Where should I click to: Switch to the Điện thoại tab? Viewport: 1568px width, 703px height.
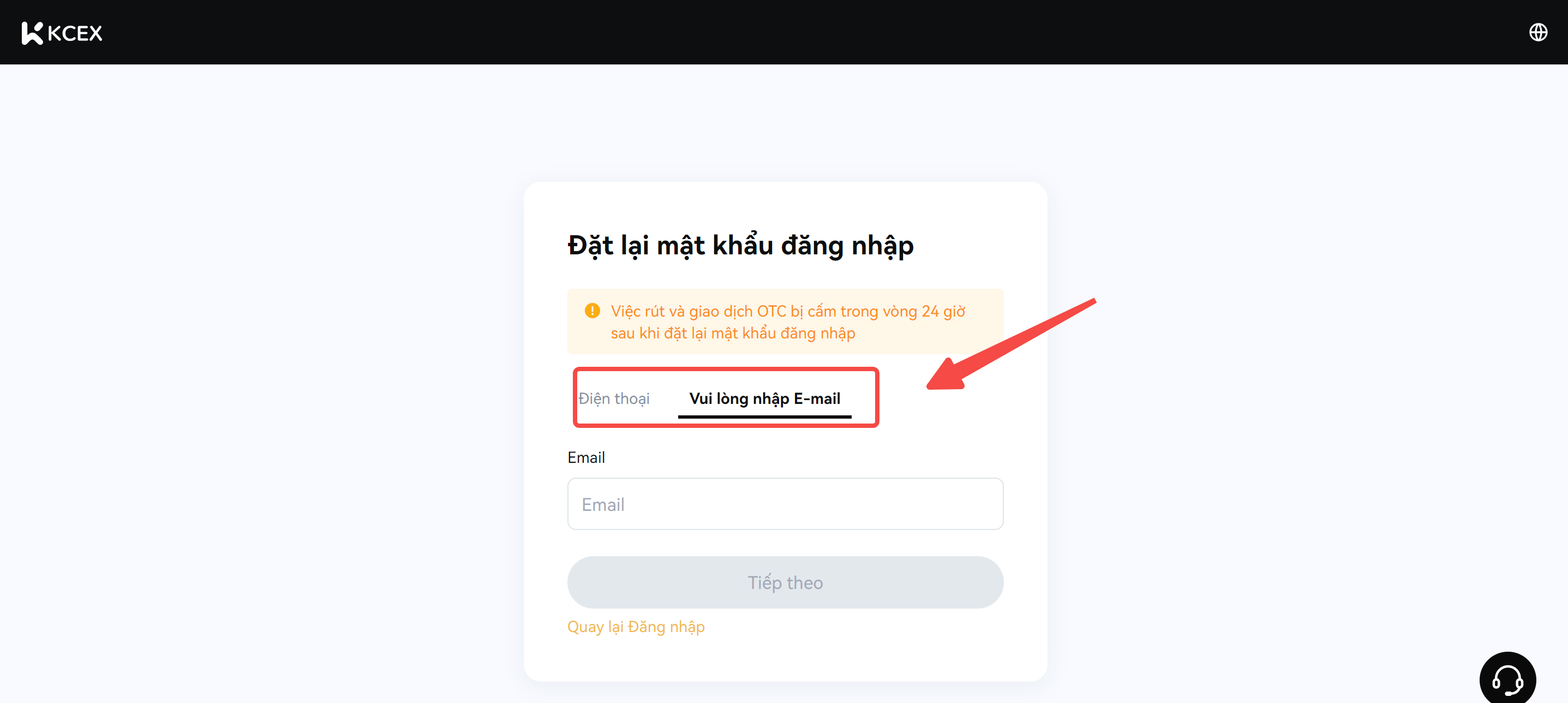[x=614, y=398]
